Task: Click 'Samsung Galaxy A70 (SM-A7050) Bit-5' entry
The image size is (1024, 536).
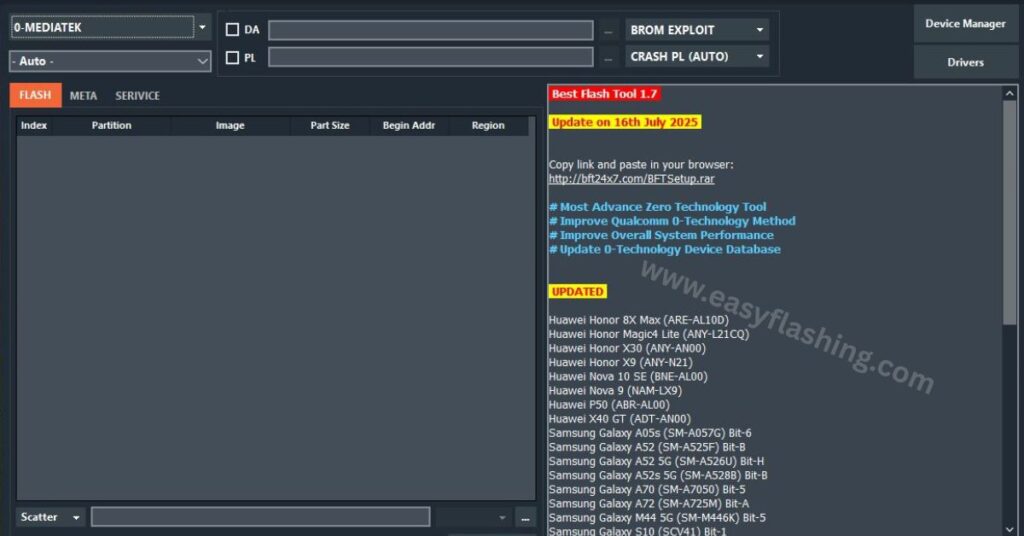Action: (647, 490)
